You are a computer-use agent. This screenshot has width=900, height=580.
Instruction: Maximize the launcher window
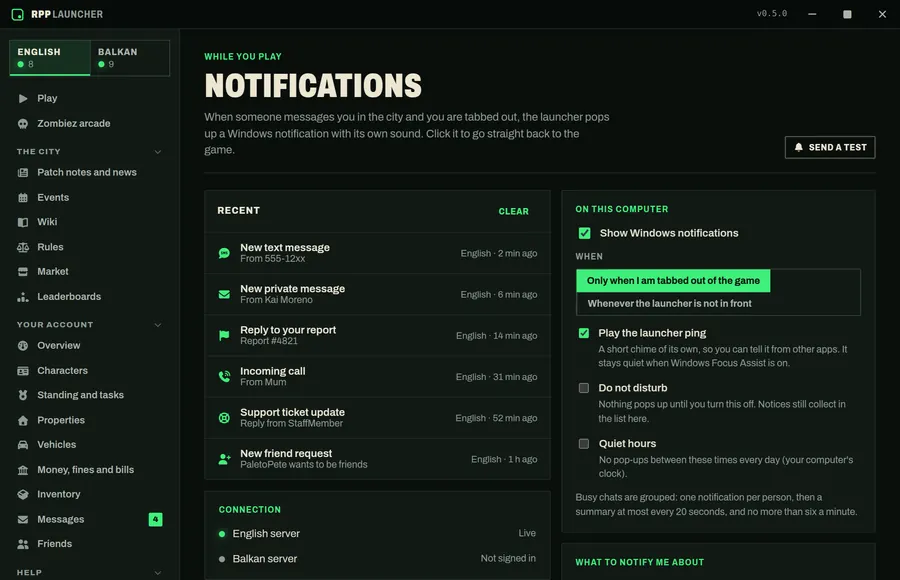click(x=847, y=14)
